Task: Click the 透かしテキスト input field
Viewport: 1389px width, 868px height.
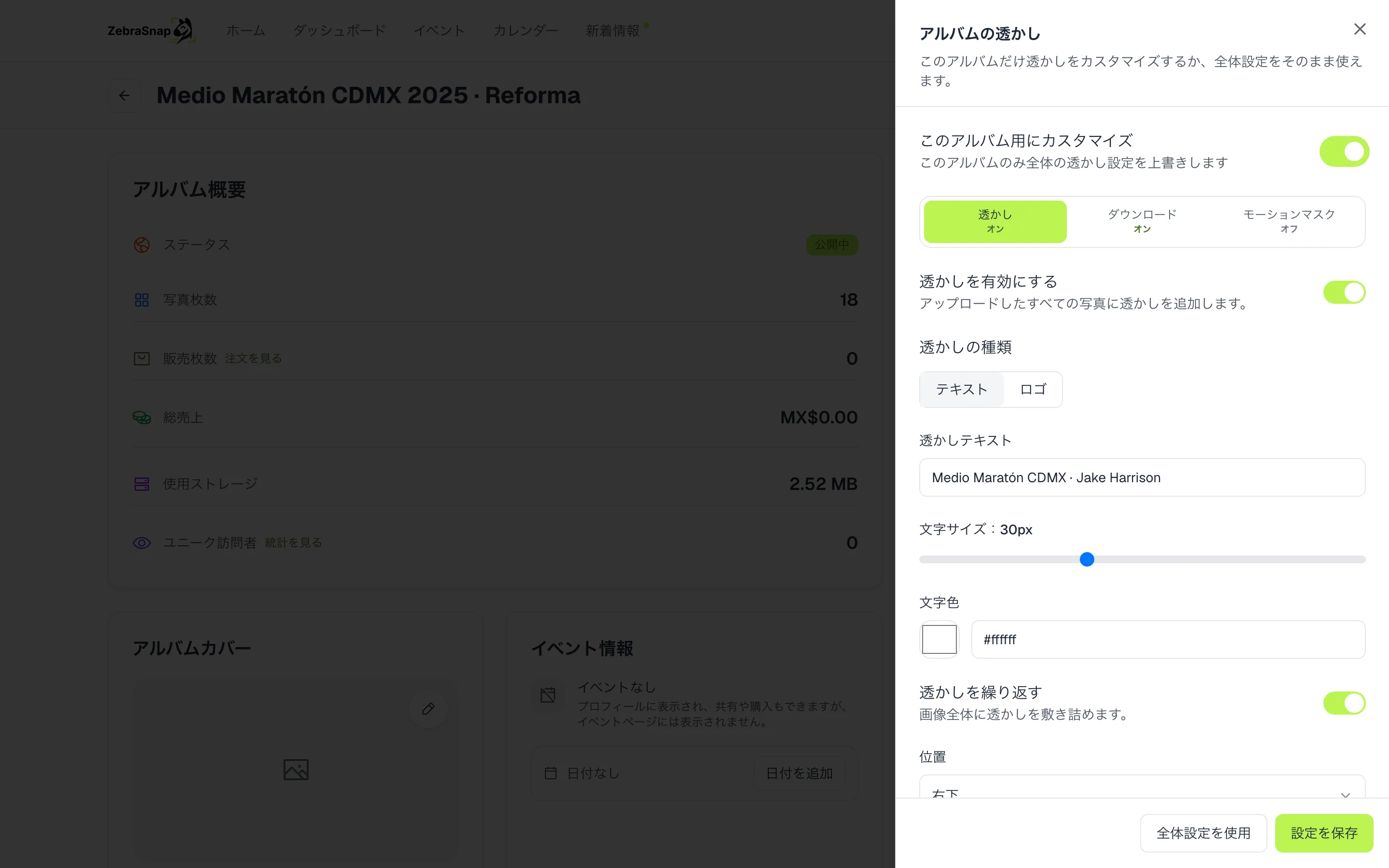Action: click(x=1142, y=477)
